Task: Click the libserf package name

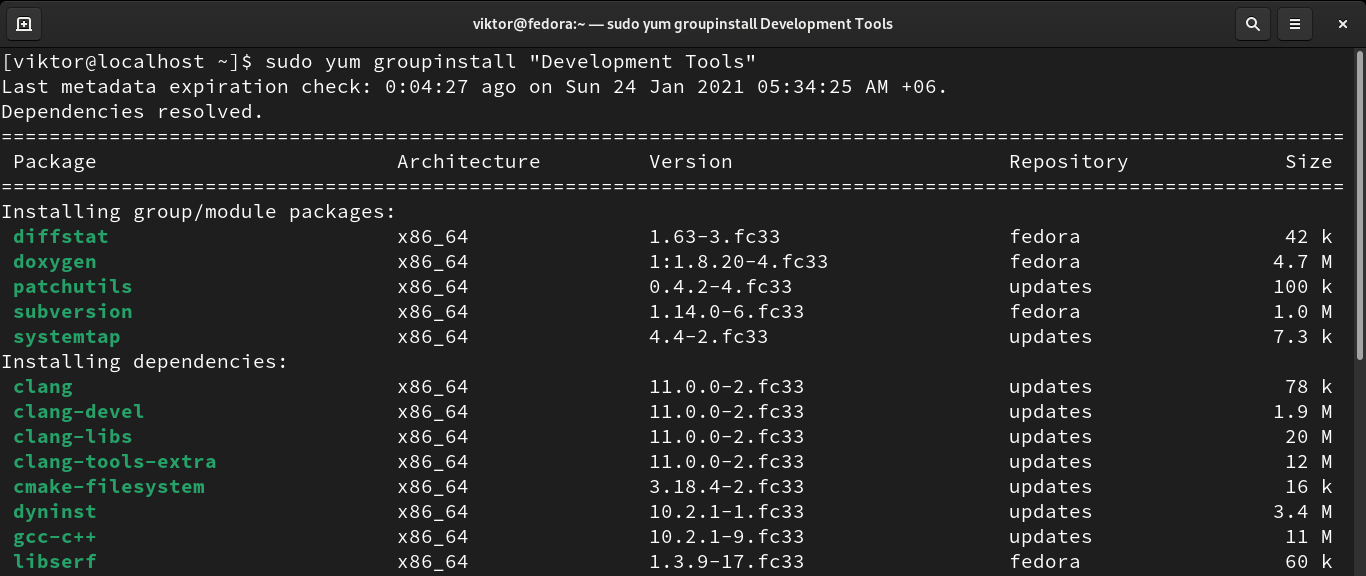Action: click(x=54, y=562)
